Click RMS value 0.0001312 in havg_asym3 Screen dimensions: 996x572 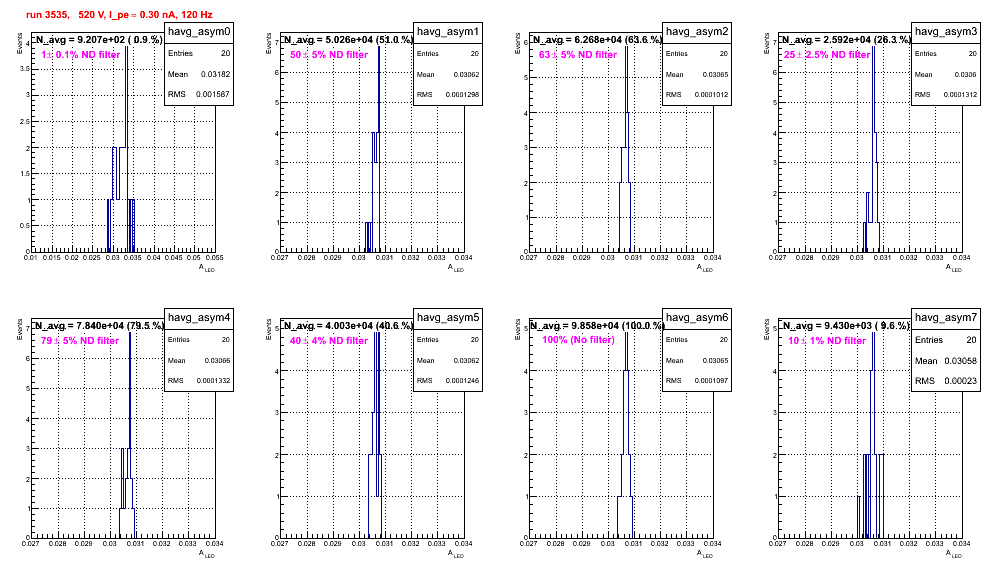960,95
